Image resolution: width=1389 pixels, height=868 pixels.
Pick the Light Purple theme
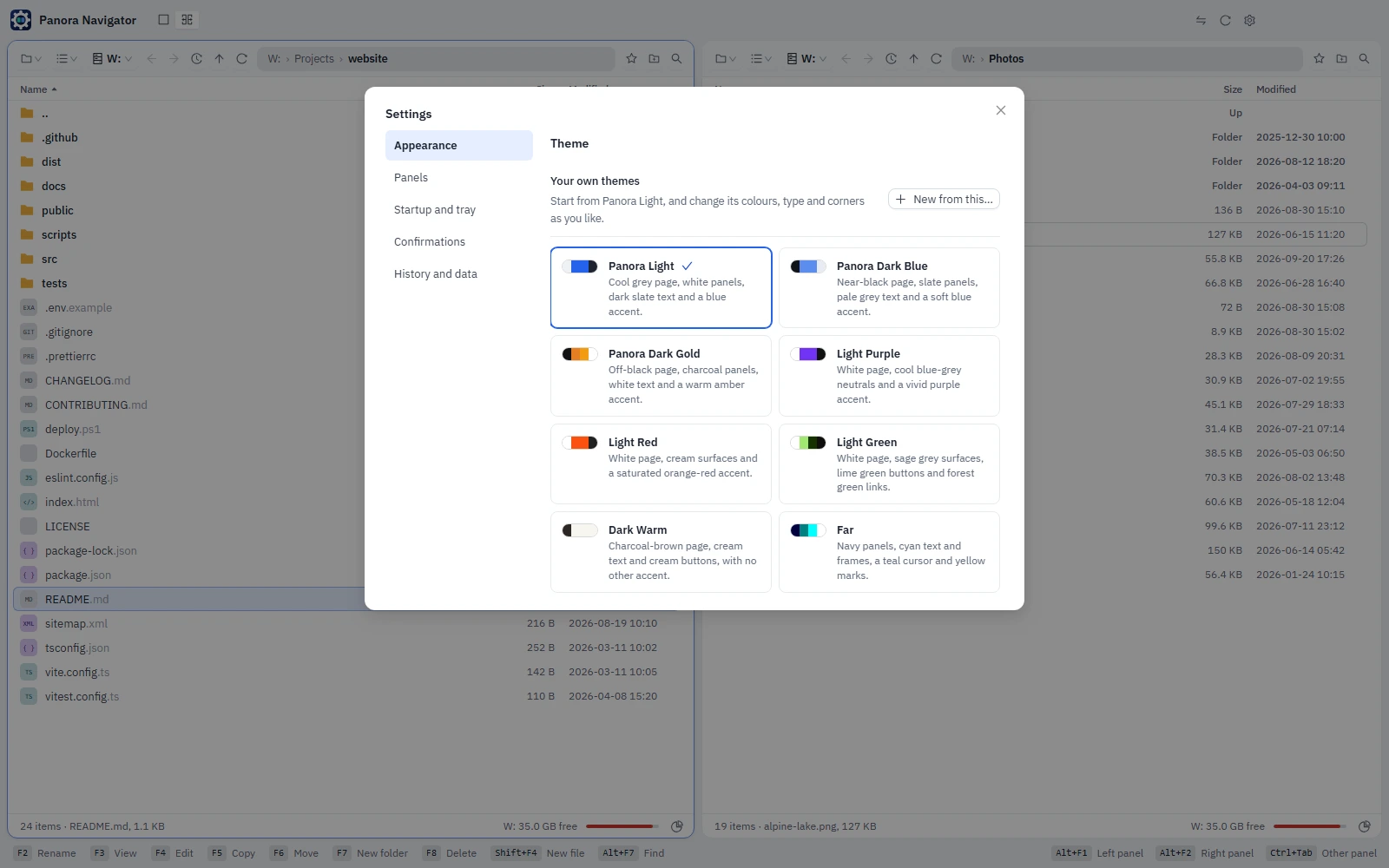pos(889,376)
